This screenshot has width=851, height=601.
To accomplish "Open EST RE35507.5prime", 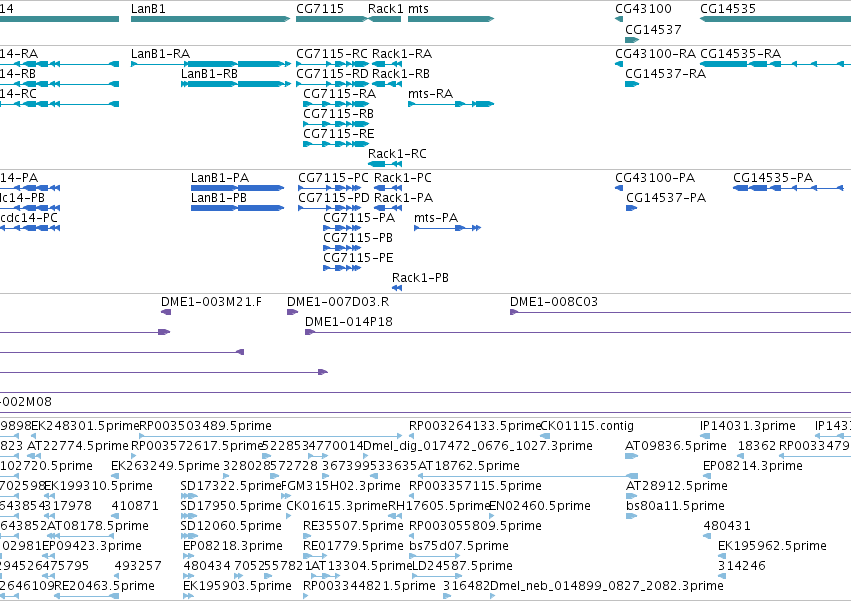I will pos(308,536).
